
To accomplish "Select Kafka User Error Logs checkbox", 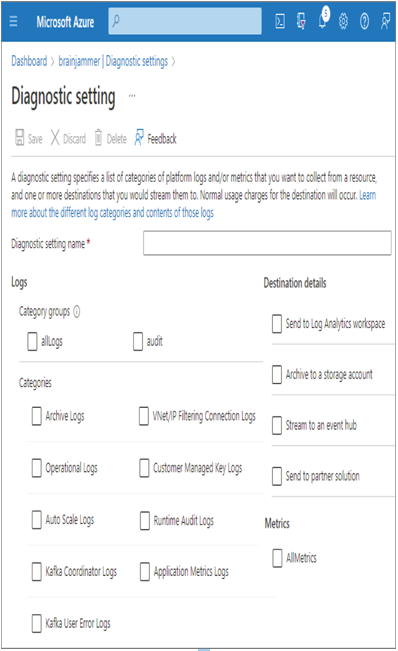I will 37,623.
